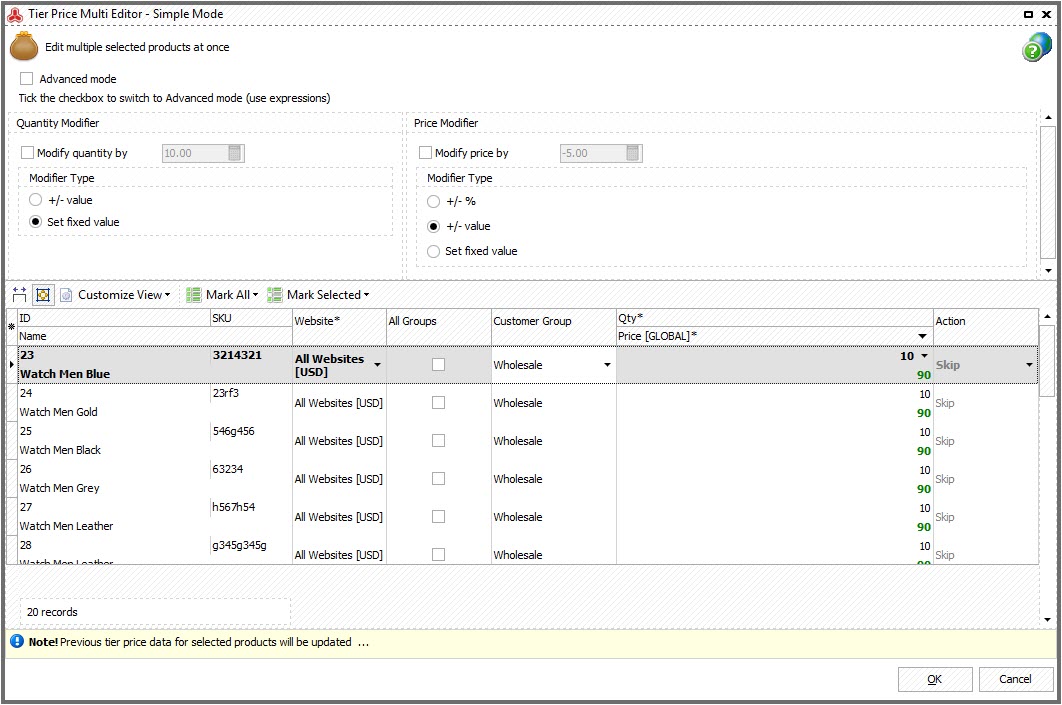Image resolution: width=1062 pixels, height=705 pixels.
Task: Click the SKU column header
Action: coord(251,318)
